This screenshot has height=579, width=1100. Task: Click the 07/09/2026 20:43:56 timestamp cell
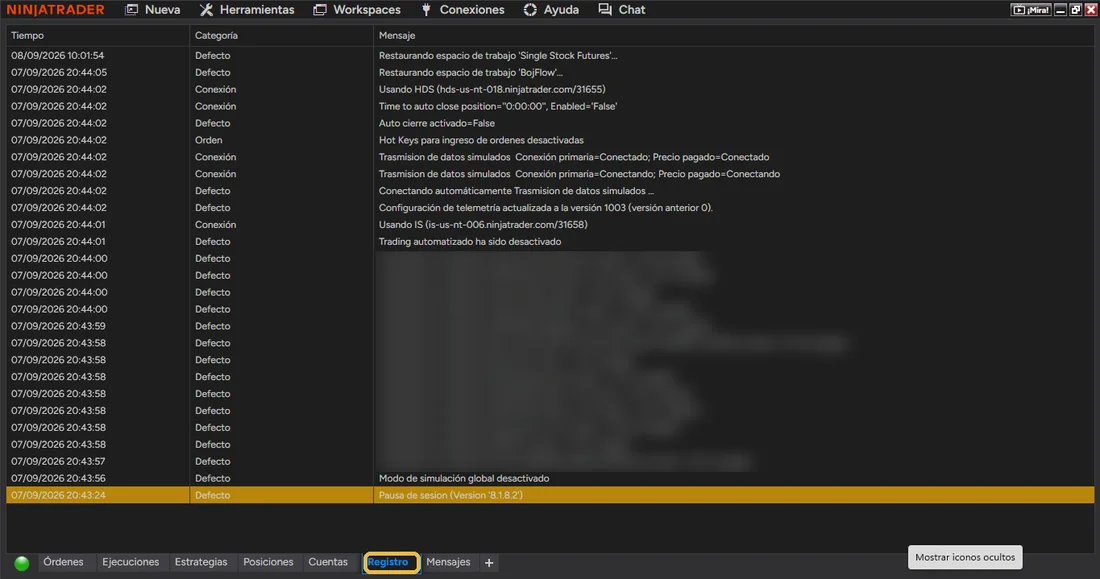(x=98, y=479)
